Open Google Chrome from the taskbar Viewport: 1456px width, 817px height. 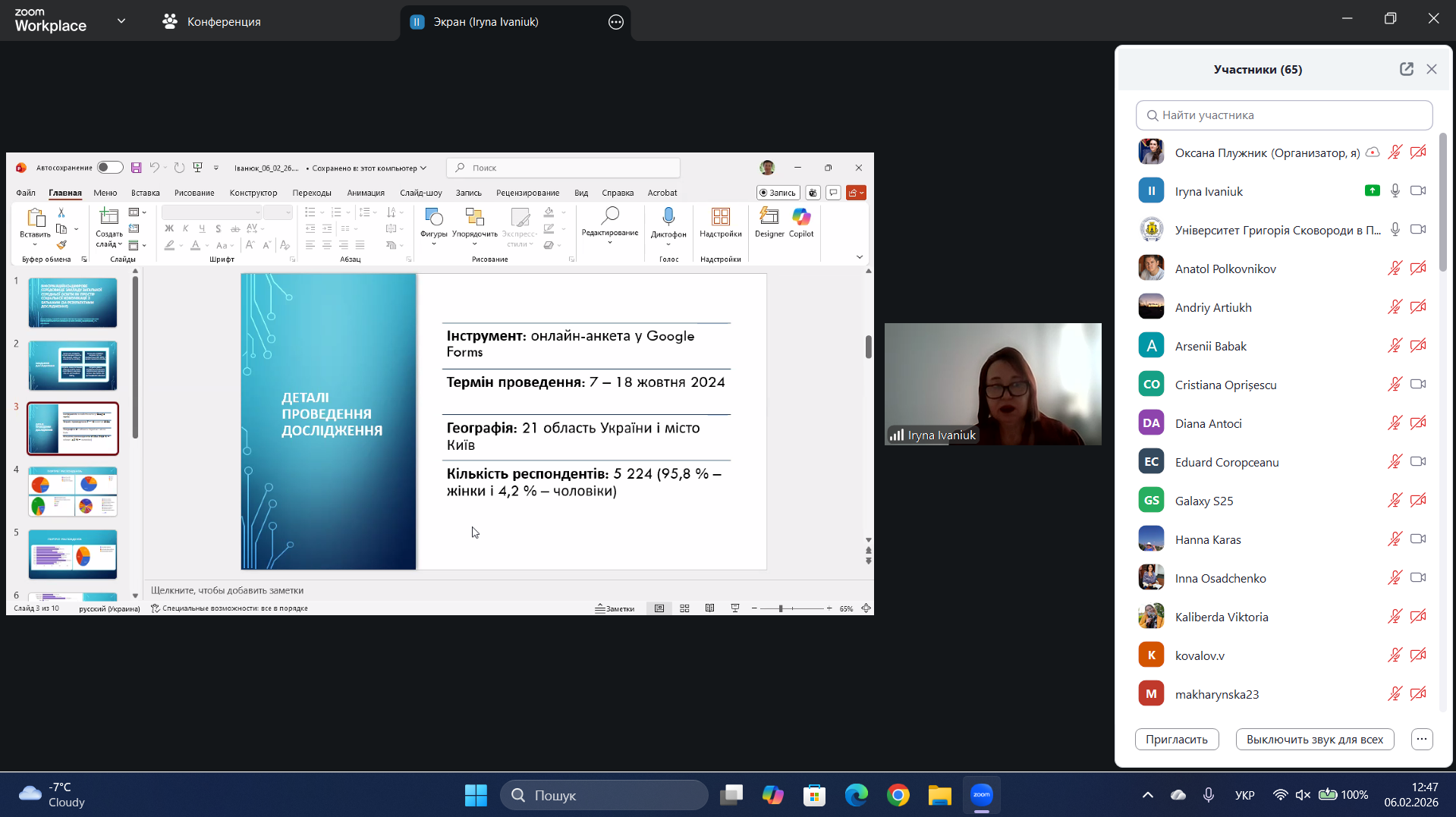click(898, 795)
